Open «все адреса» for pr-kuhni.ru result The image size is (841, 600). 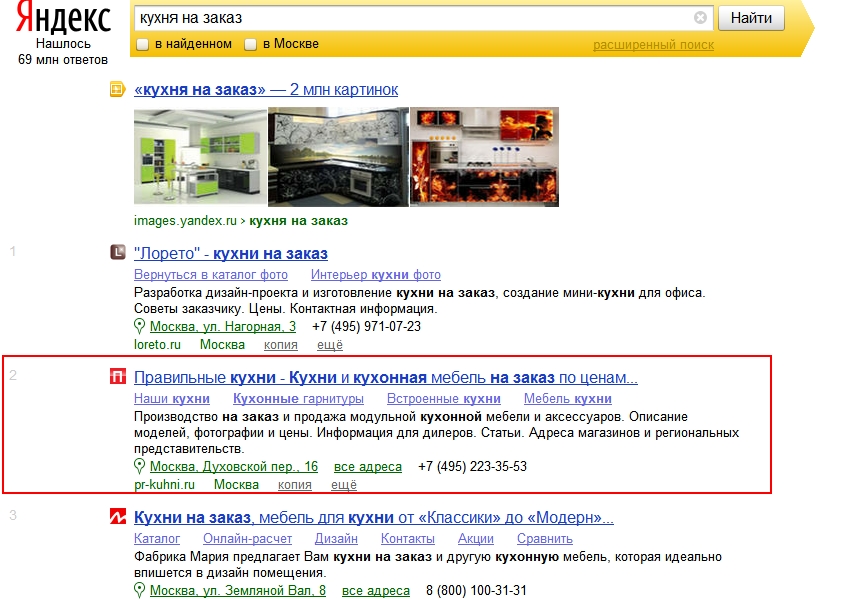click(x=367, y=466)
